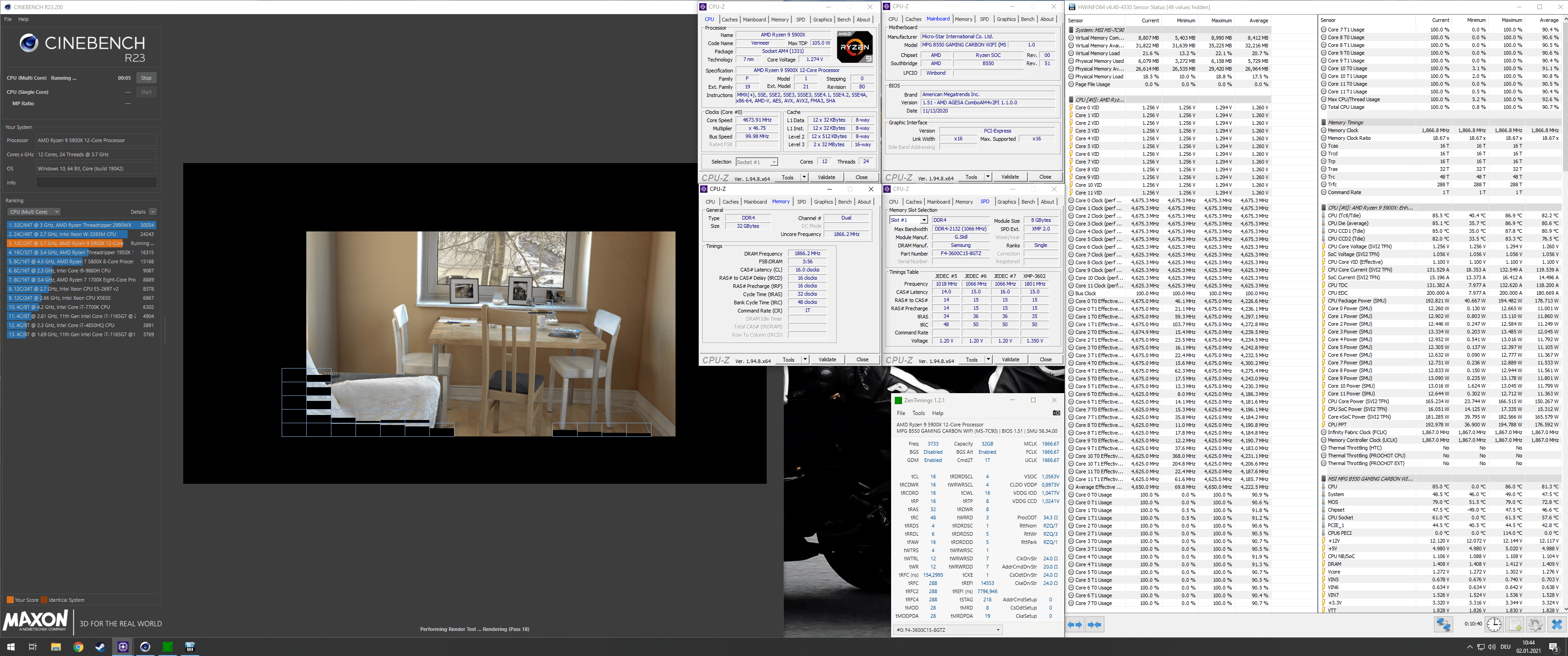Switch to Caches tab in top-left CPU-Z
Viewport: 1568px width, 656px height.
click(x=729, y=20)
